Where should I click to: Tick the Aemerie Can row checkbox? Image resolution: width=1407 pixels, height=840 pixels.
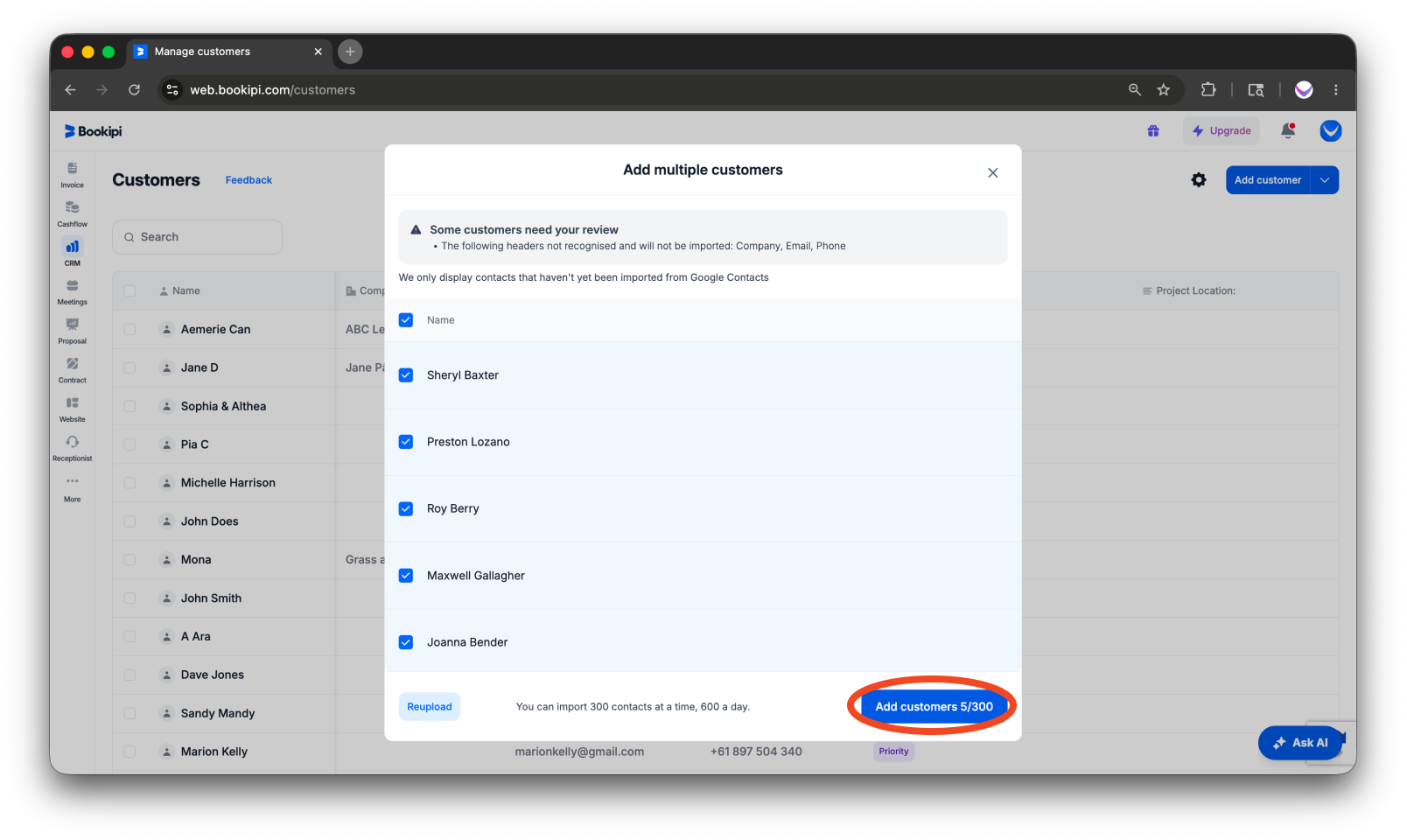[x=129, y=329]
